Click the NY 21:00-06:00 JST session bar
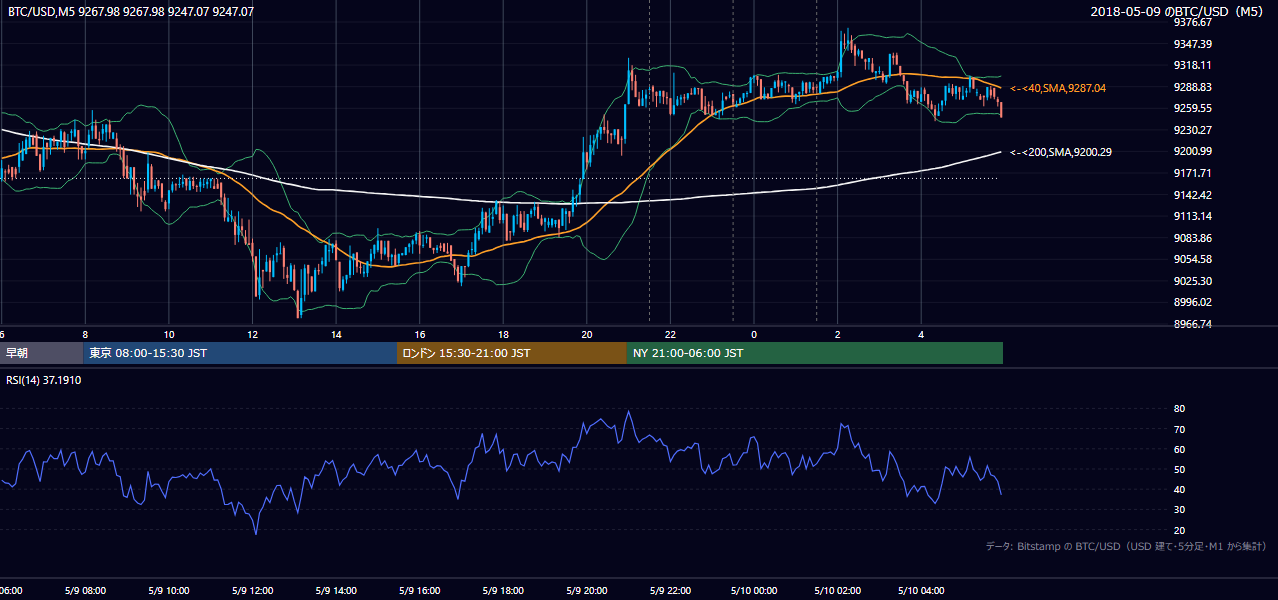 point(815,353)
